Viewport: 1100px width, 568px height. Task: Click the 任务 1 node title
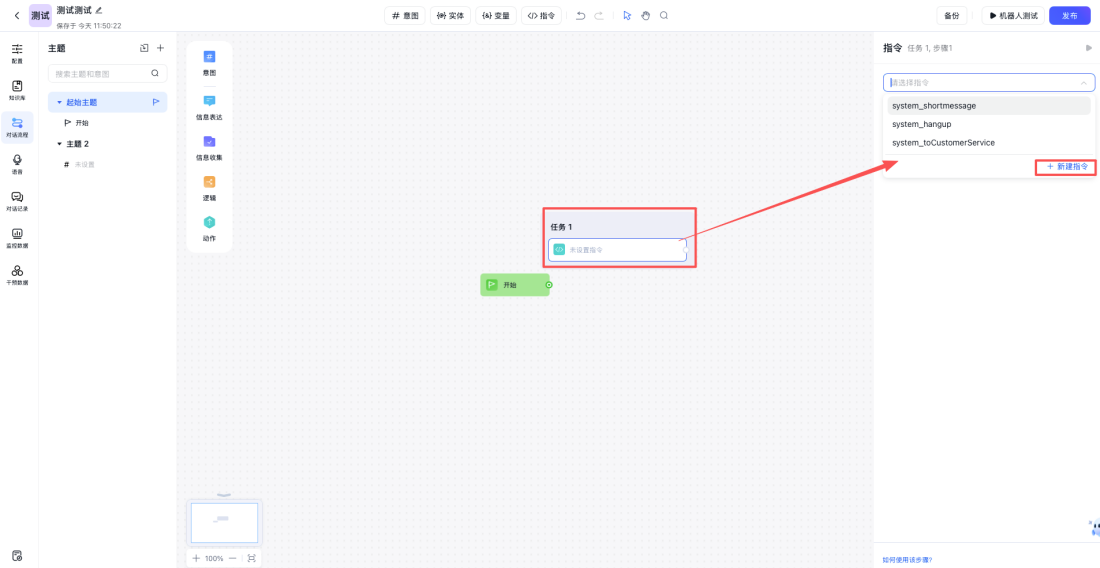(561, 227)
